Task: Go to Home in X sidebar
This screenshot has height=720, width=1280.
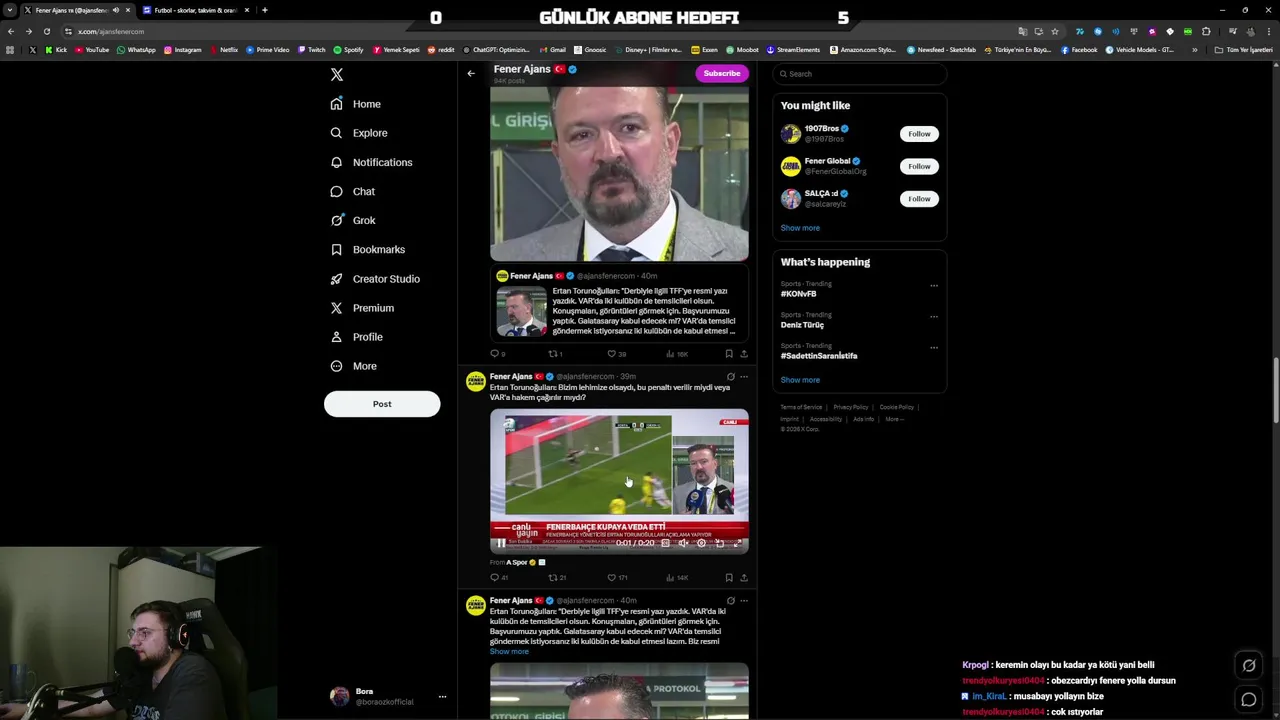Action: [x=356, y=104]
